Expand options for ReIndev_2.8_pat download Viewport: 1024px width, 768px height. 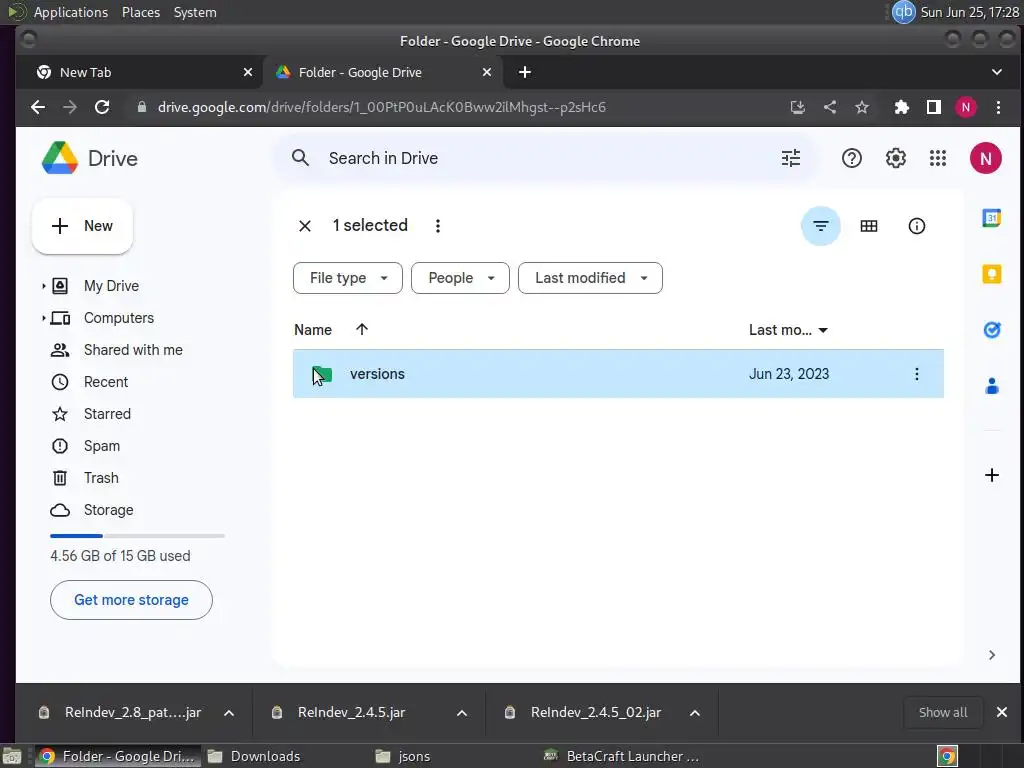[x=229, y=712]
